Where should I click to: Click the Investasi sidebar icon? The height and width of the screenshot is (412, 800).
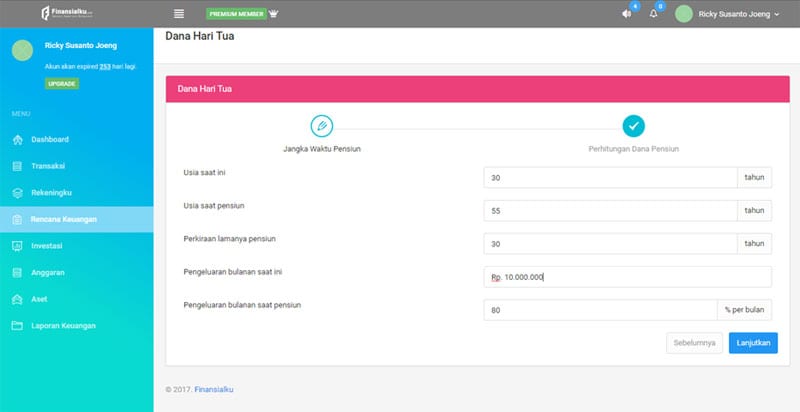coord(17,245)
